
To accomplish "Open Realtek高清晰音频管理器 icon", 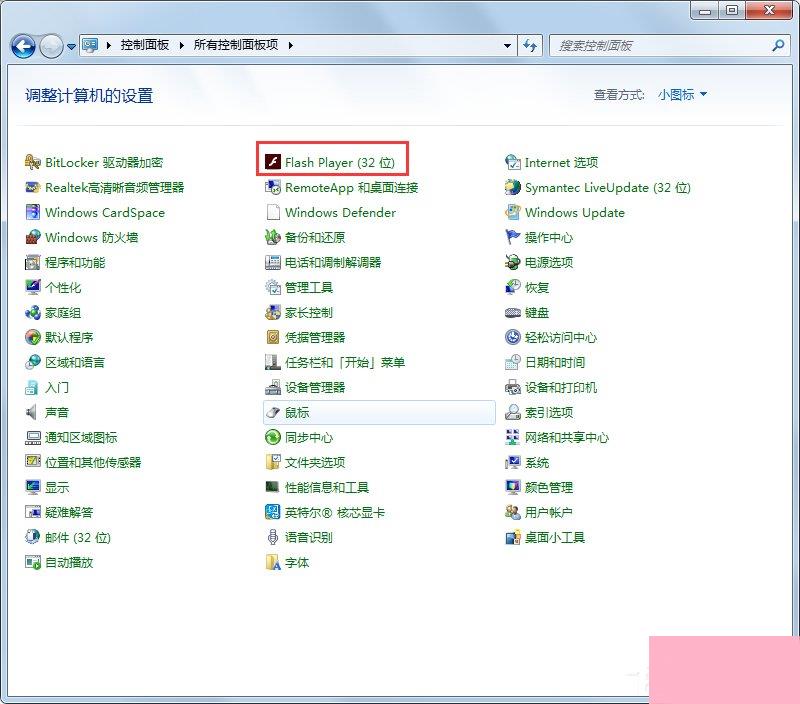I will coord(33,187).
